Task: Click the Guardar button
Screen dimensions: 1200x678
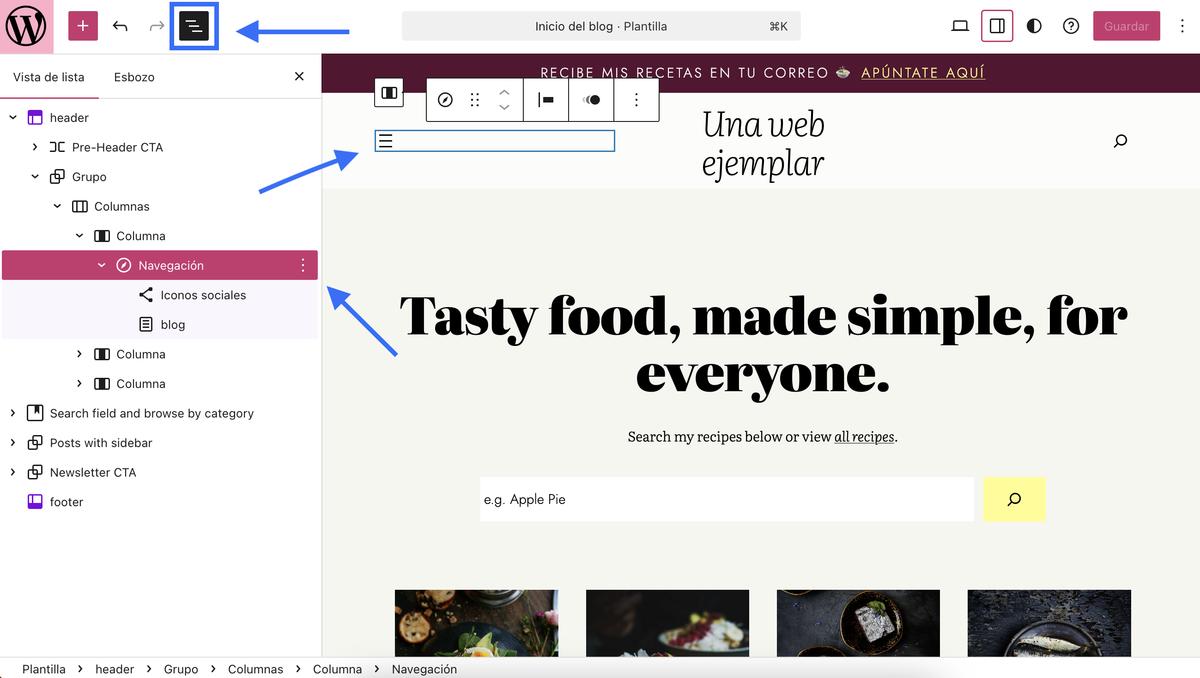Action: (x=1126, y=26)
